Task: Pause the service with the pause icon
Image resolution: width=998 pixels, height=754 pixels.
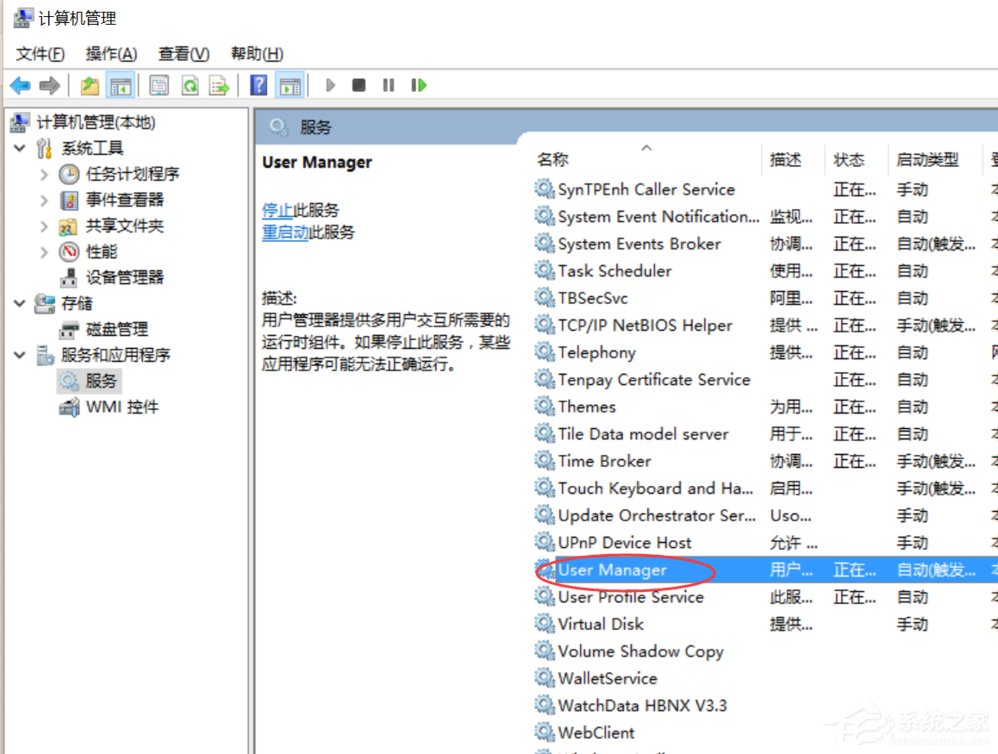Action: [x=387, y=85]
